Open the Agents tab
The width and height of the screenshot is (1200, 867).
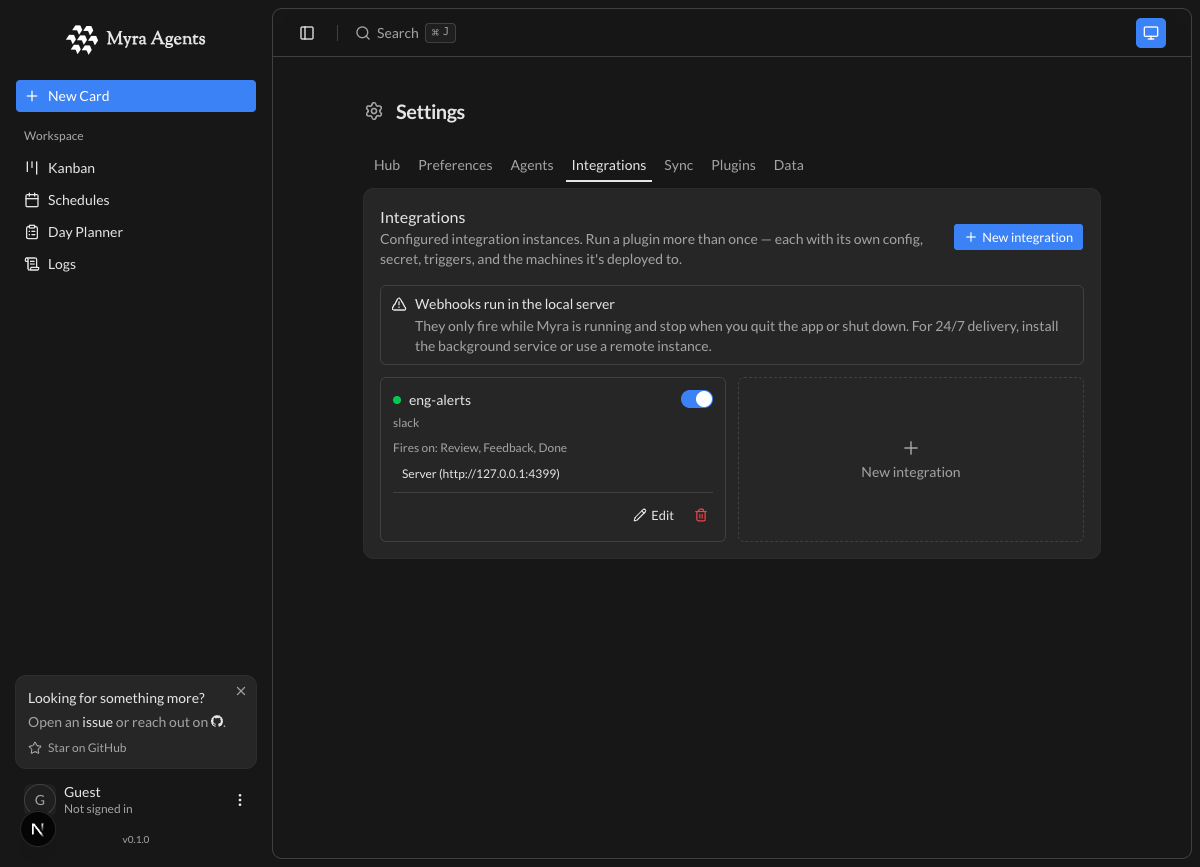[x=532, y=165]
